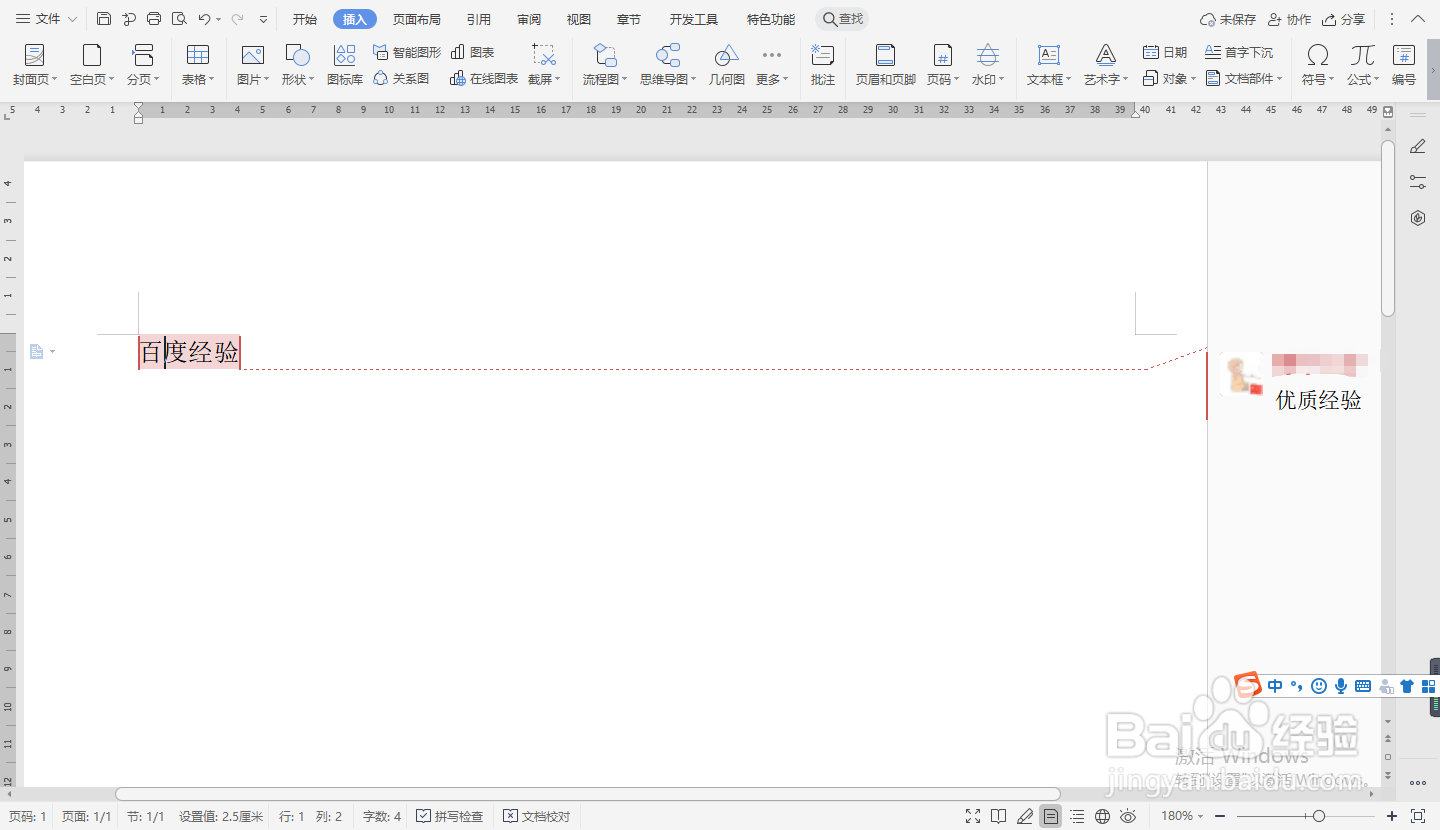Expand quick access toolbar customization arrow
This screenshot has width=1440, height=830.
(x=263, y=19)
